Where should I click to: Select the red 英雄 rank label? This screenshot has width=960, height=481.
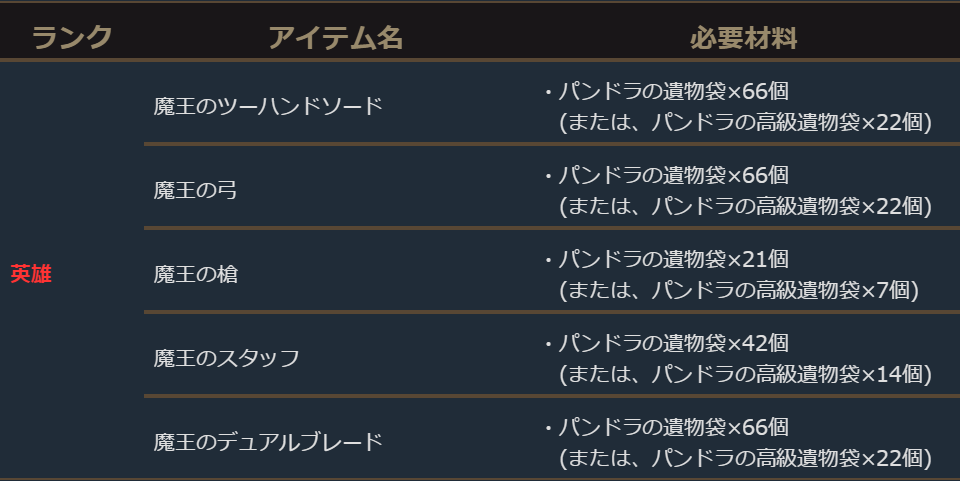31,274
